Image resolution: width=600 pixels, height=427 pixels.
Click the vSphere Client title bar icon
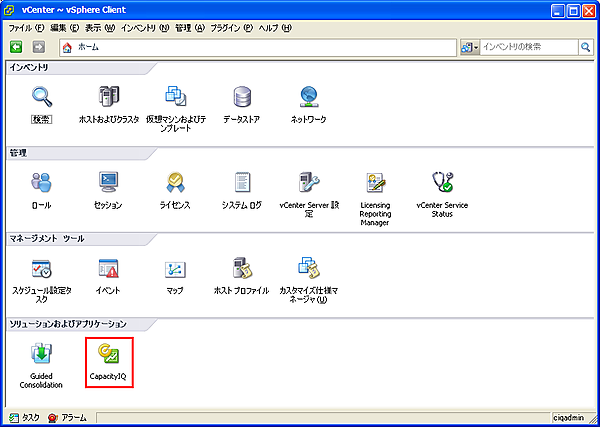point(10,11)
